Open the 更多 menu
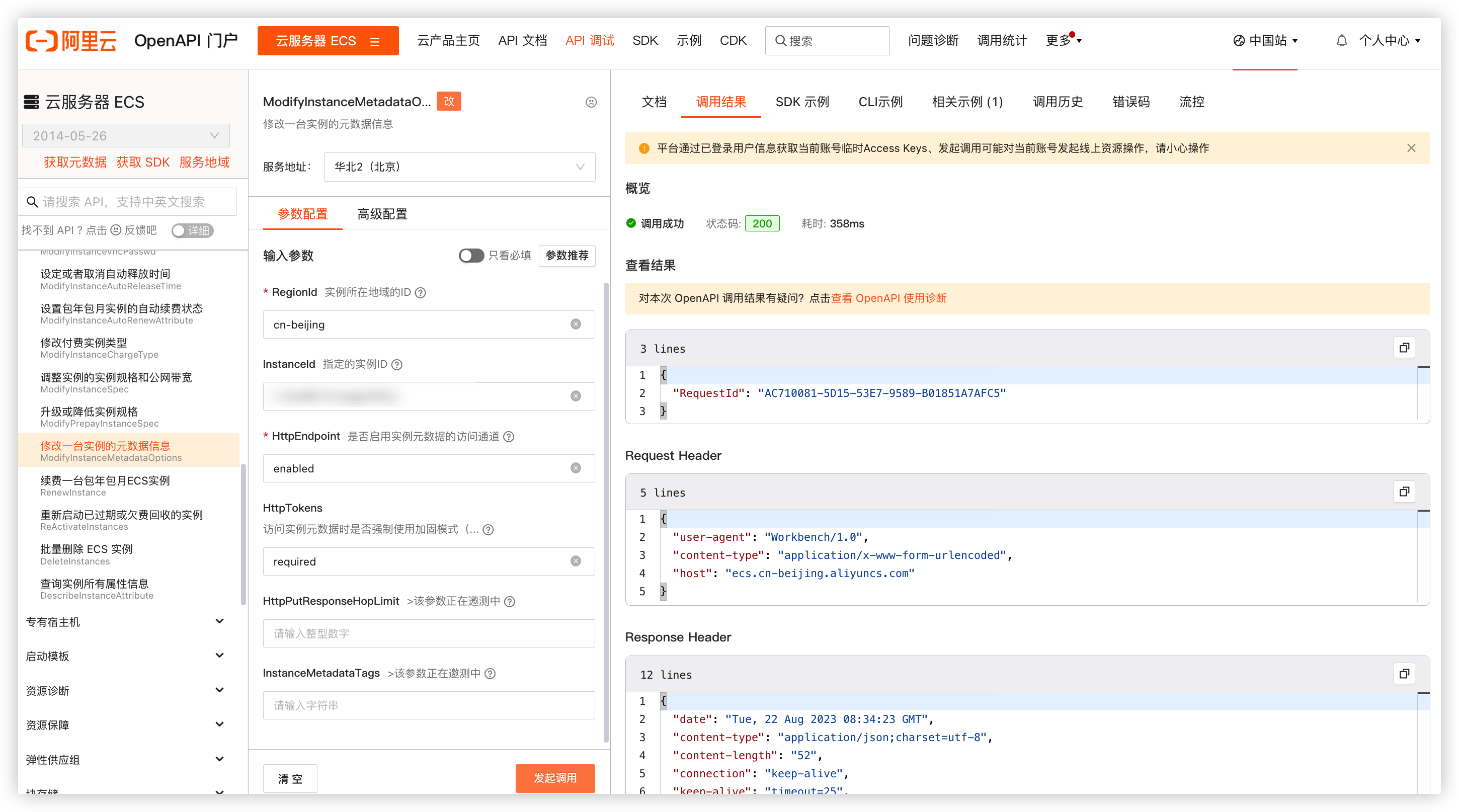This screenshot has height=812, width=1459. 1063,41
